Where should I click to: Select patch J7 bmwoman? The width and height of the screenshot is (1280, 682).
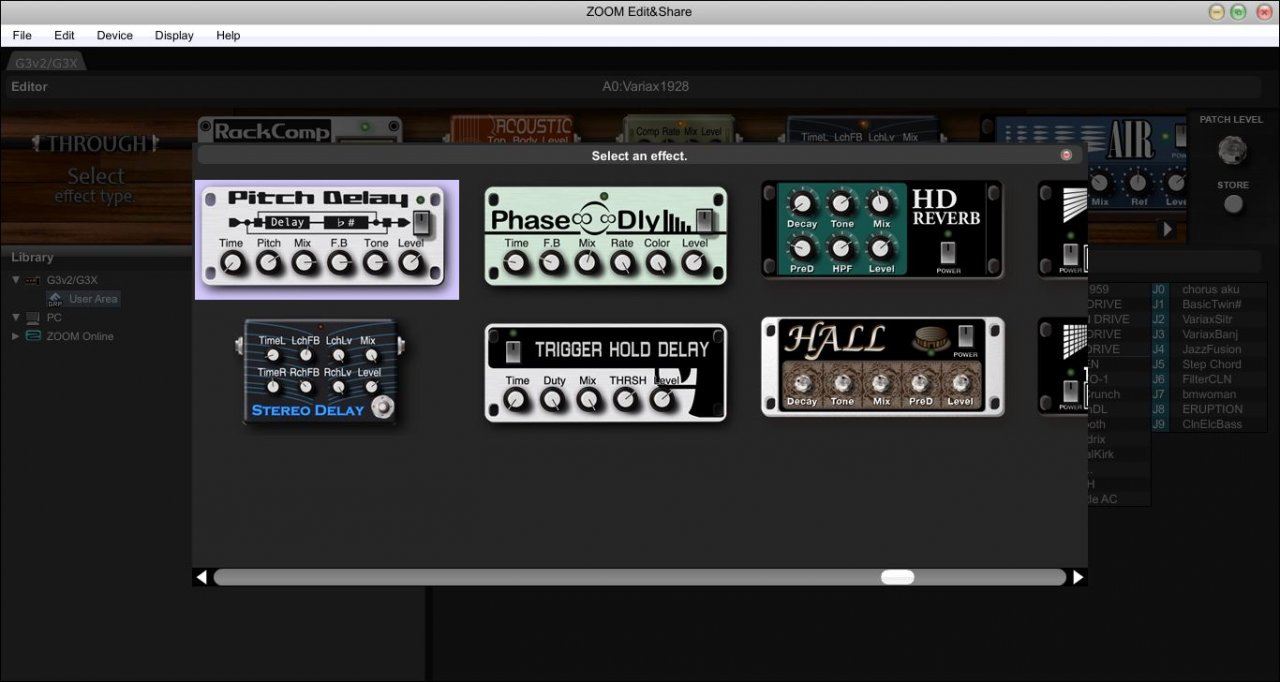coord(1208,394)
